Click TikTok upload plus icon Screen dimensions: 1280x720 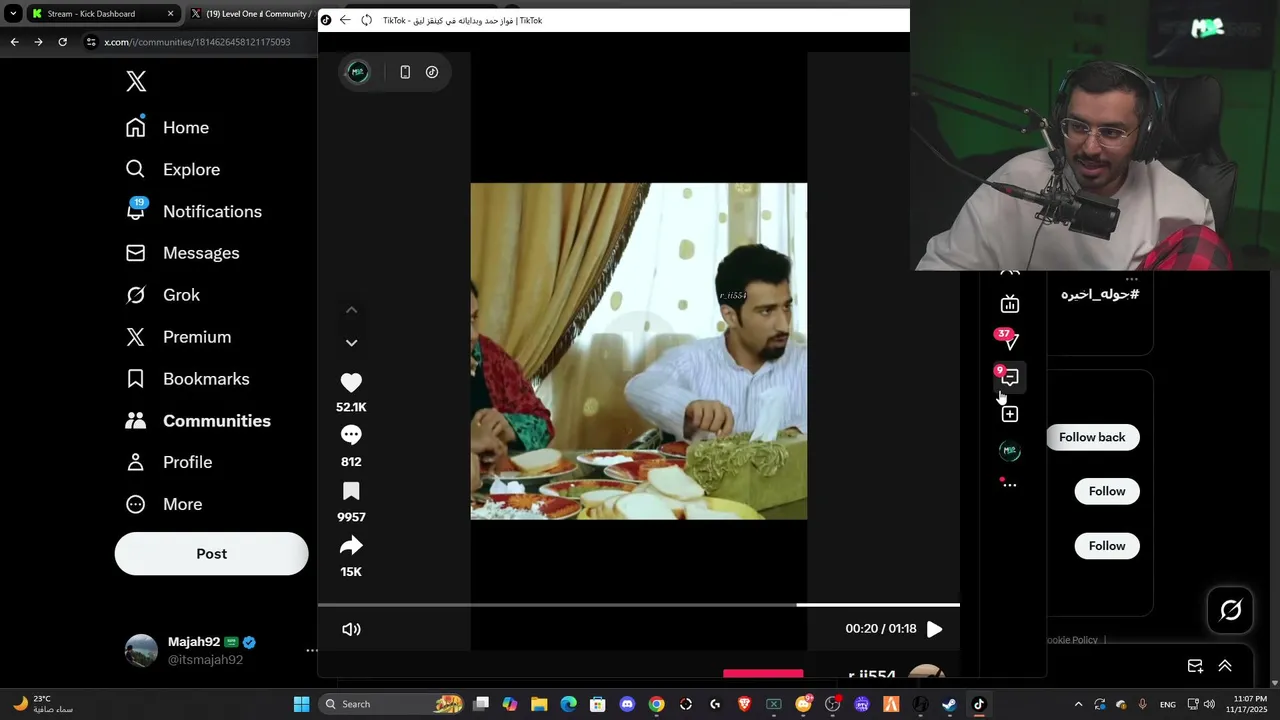1010,414
